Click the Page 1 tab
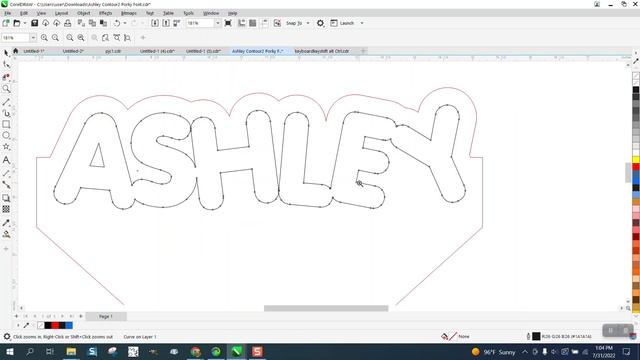This screenshot has height=360, width=640. pyautogui.click(x=105, y=316)
